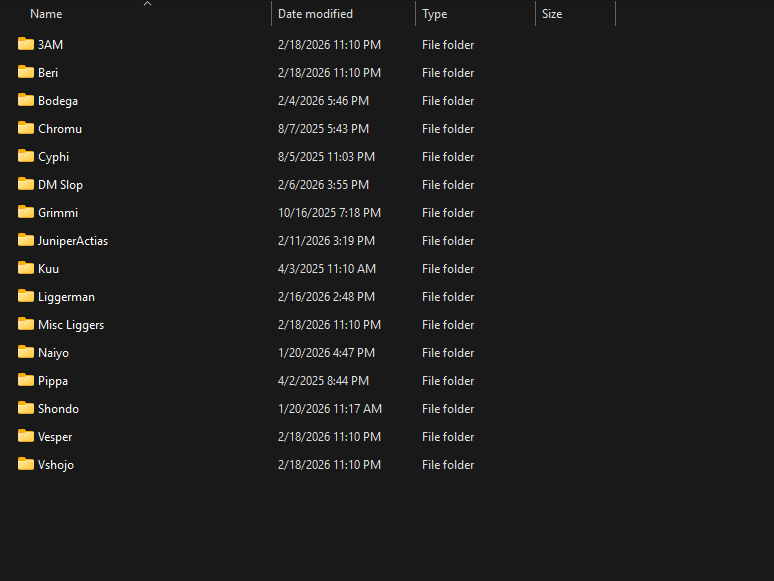Click File folder type in Vesper row

(x=448, y=437)
